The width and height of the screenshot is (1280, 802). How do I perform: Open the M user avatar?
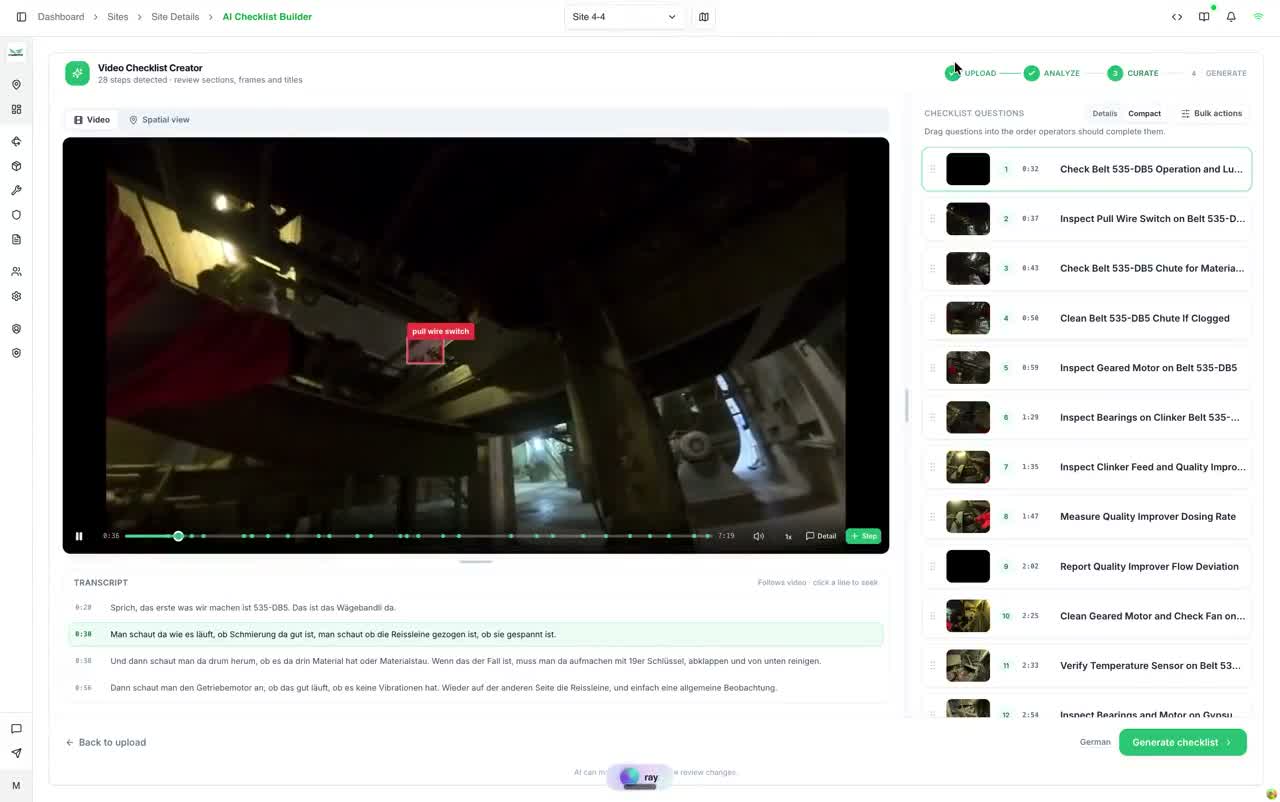16,786
